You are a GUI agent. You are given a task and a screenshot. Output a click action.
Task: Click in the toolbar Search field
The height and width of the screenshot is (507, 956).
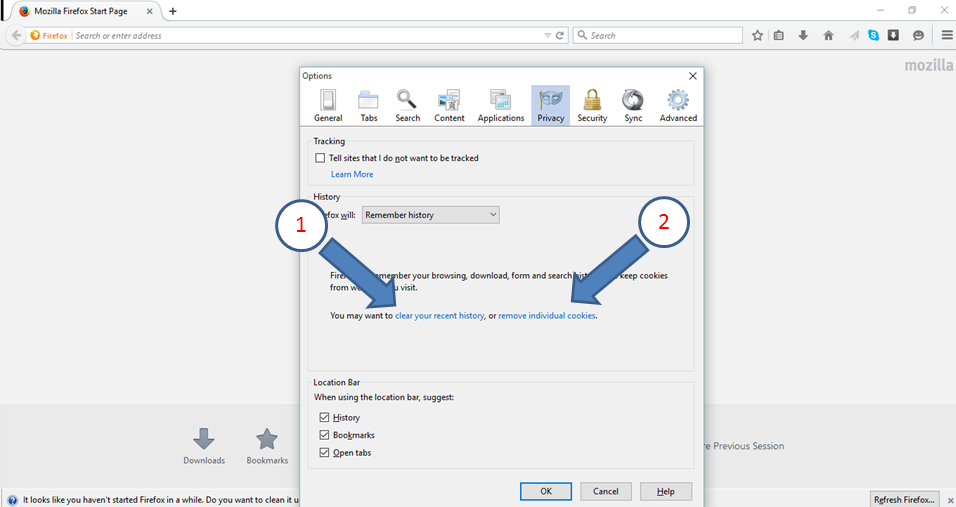[660, 35]
